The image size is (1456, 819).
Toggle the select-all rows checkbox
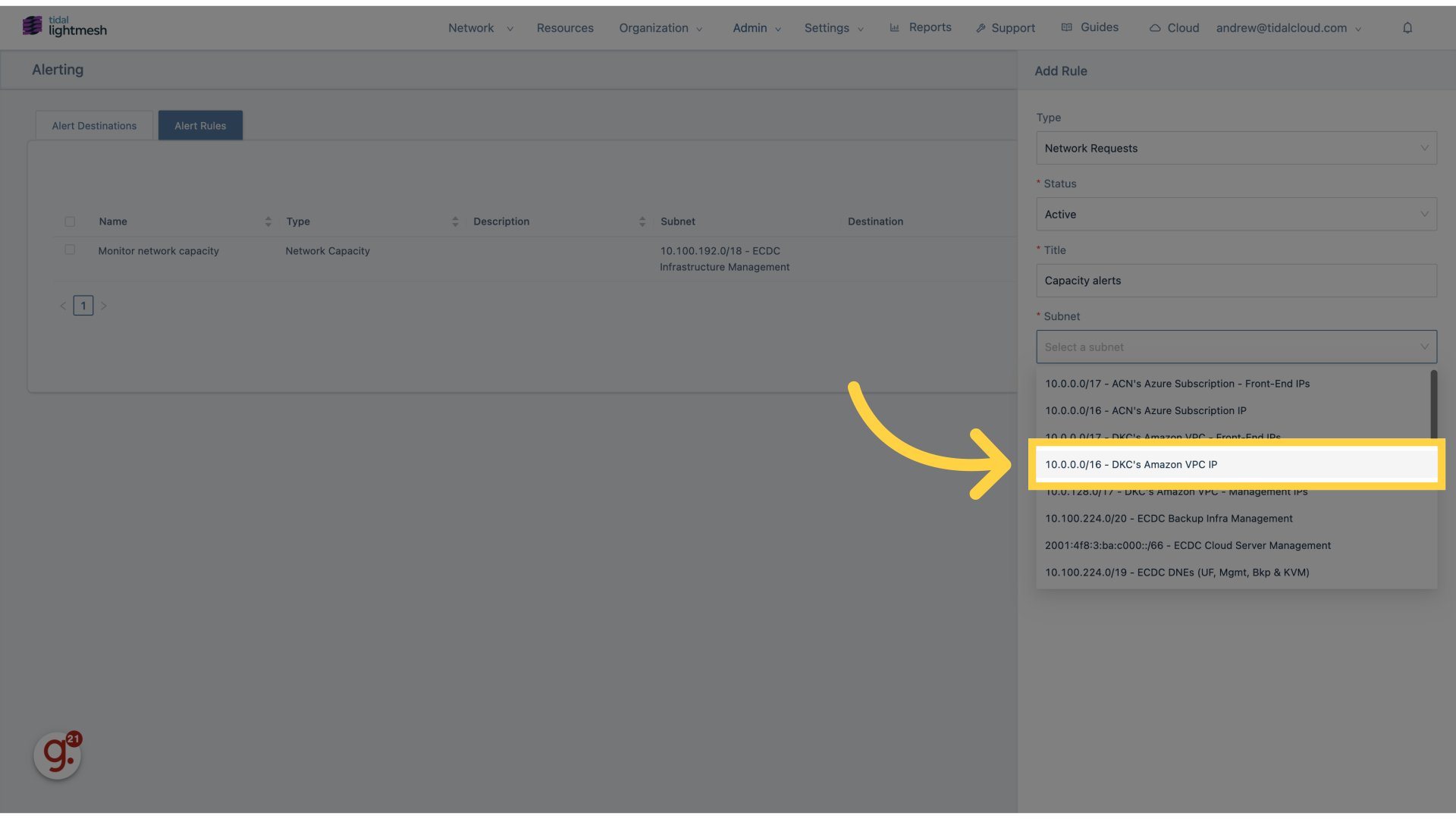(x=70, y=221)
